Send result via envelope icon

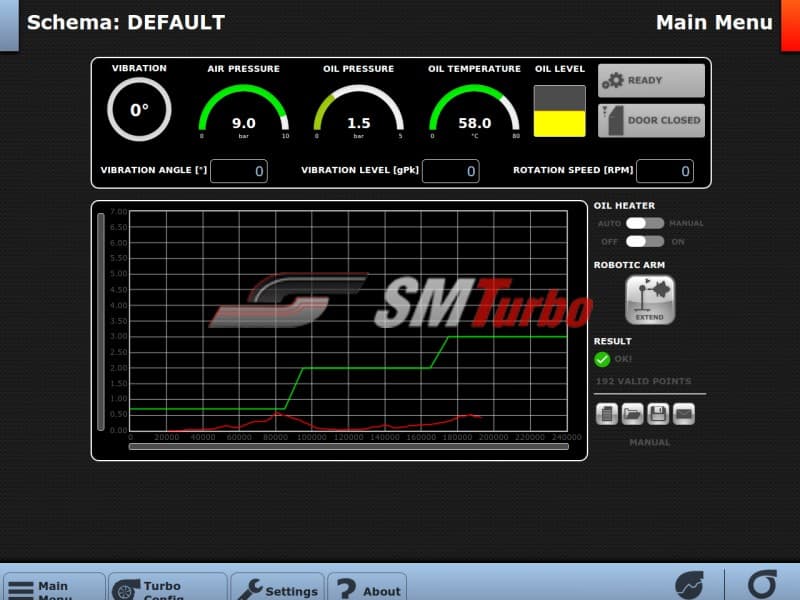(684, 414)
